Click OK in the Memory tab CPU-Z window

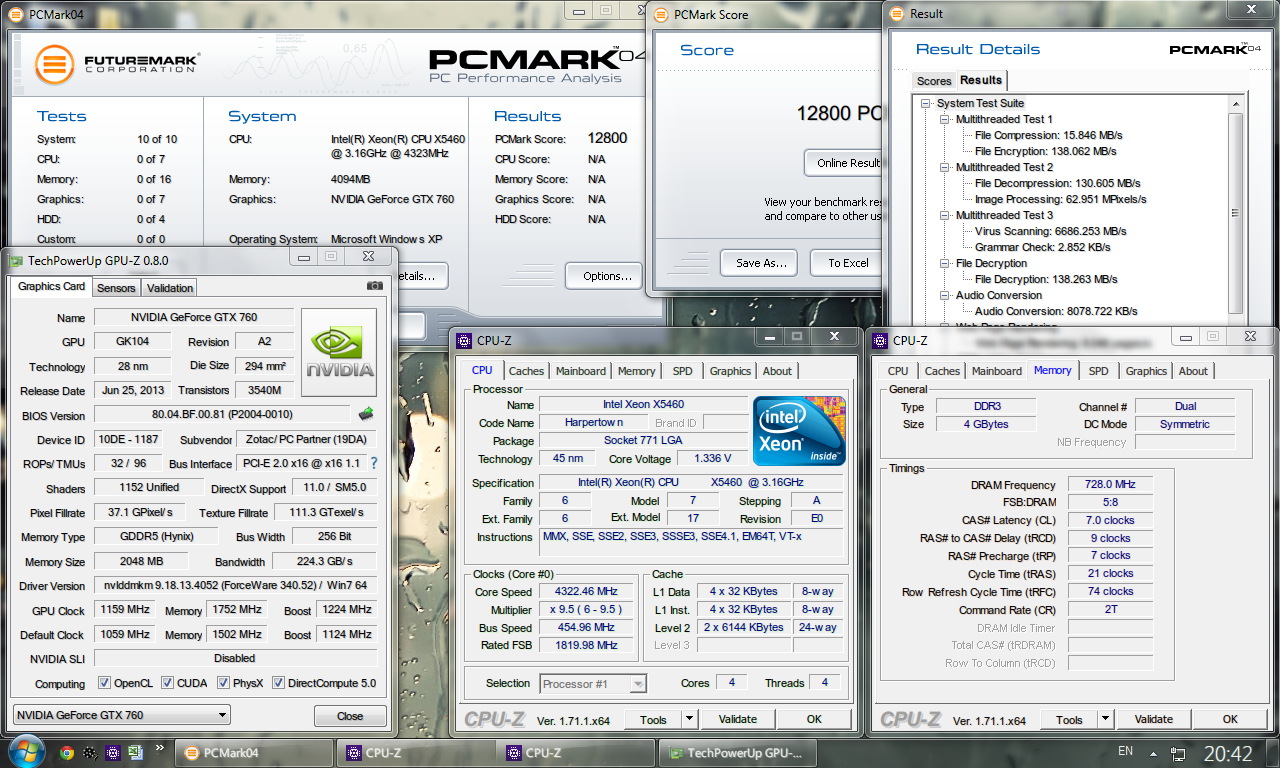click(x=1230, y=719)
